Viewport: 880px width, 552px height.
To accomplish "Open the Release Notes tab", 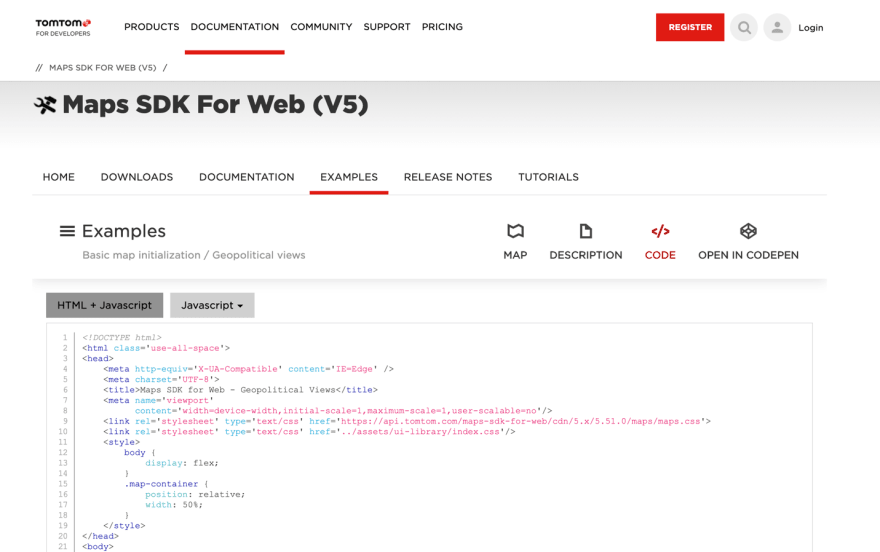I will (448, 177).
